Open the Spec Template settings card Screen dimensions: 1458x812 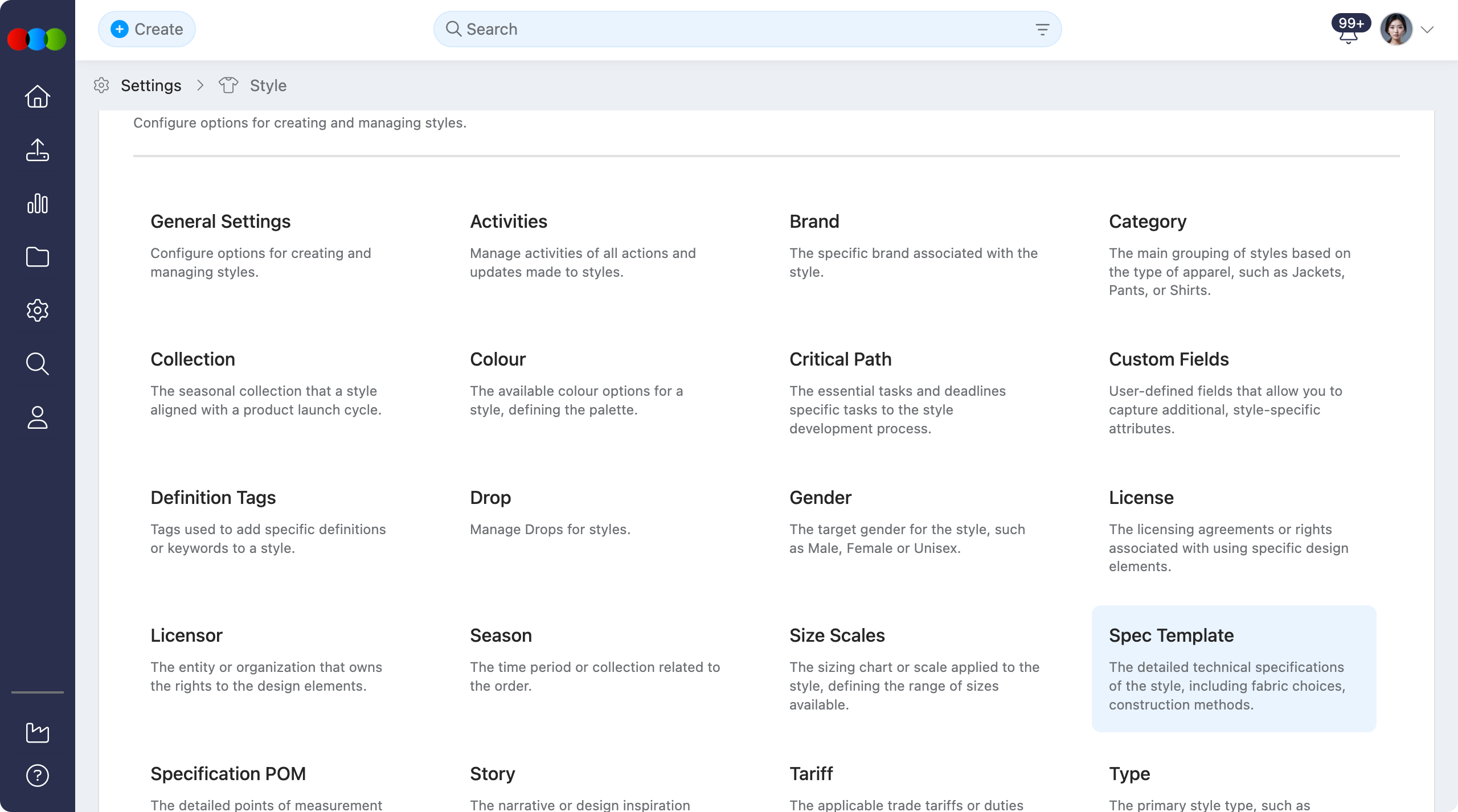pos(1234,669)
